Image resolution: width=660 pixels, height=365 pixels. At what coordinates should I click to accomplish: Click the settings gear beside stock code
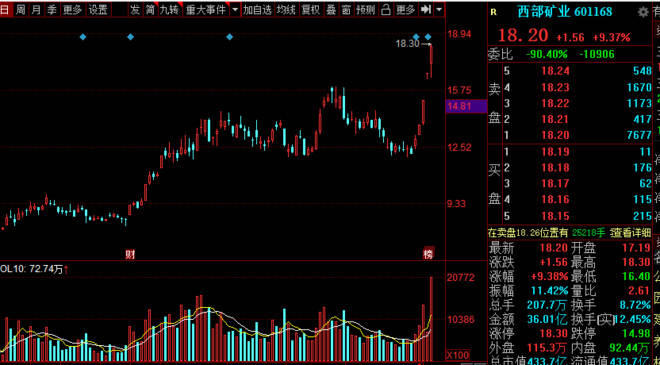point(643,12)
